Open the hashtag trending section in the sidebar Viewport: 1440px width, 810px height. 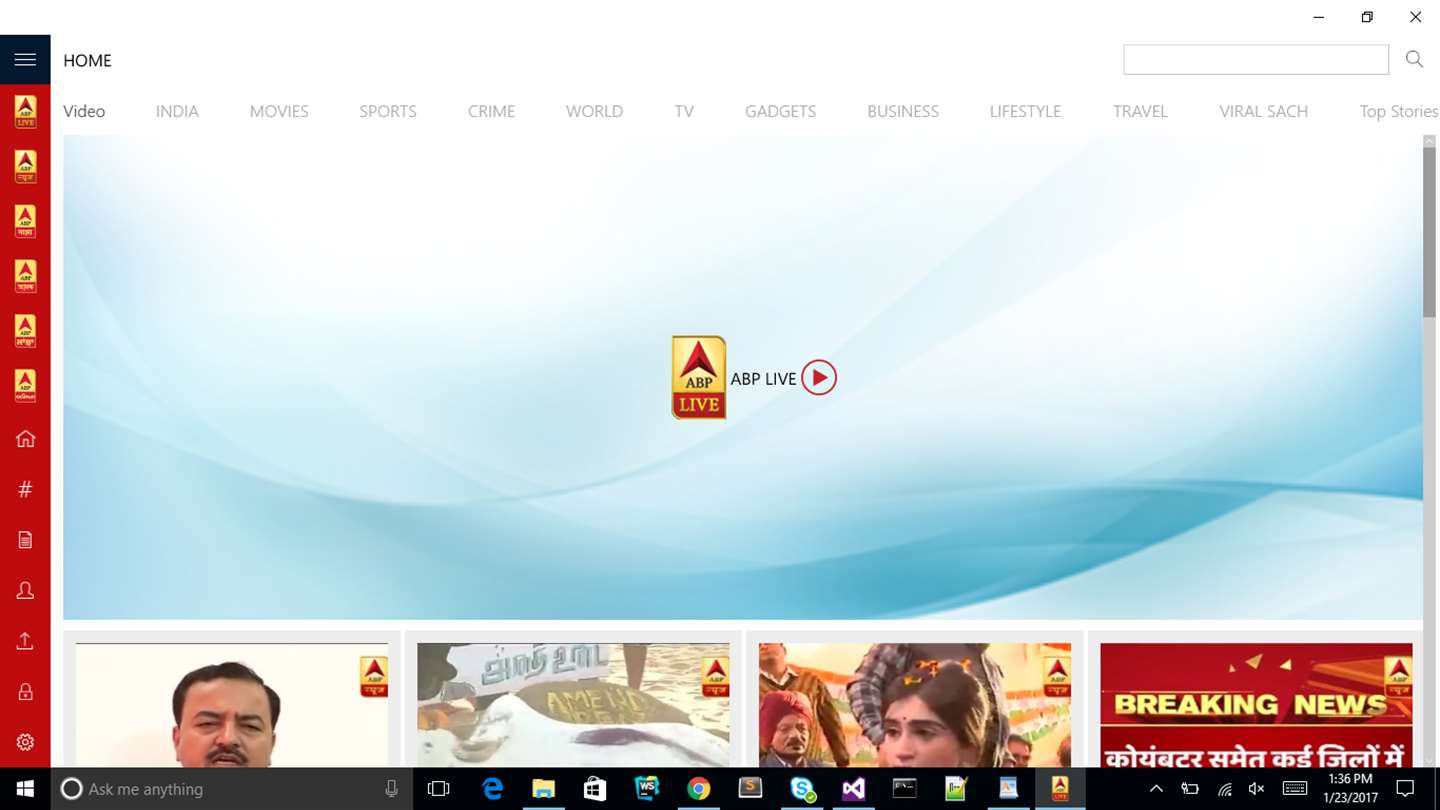[25, 489]
